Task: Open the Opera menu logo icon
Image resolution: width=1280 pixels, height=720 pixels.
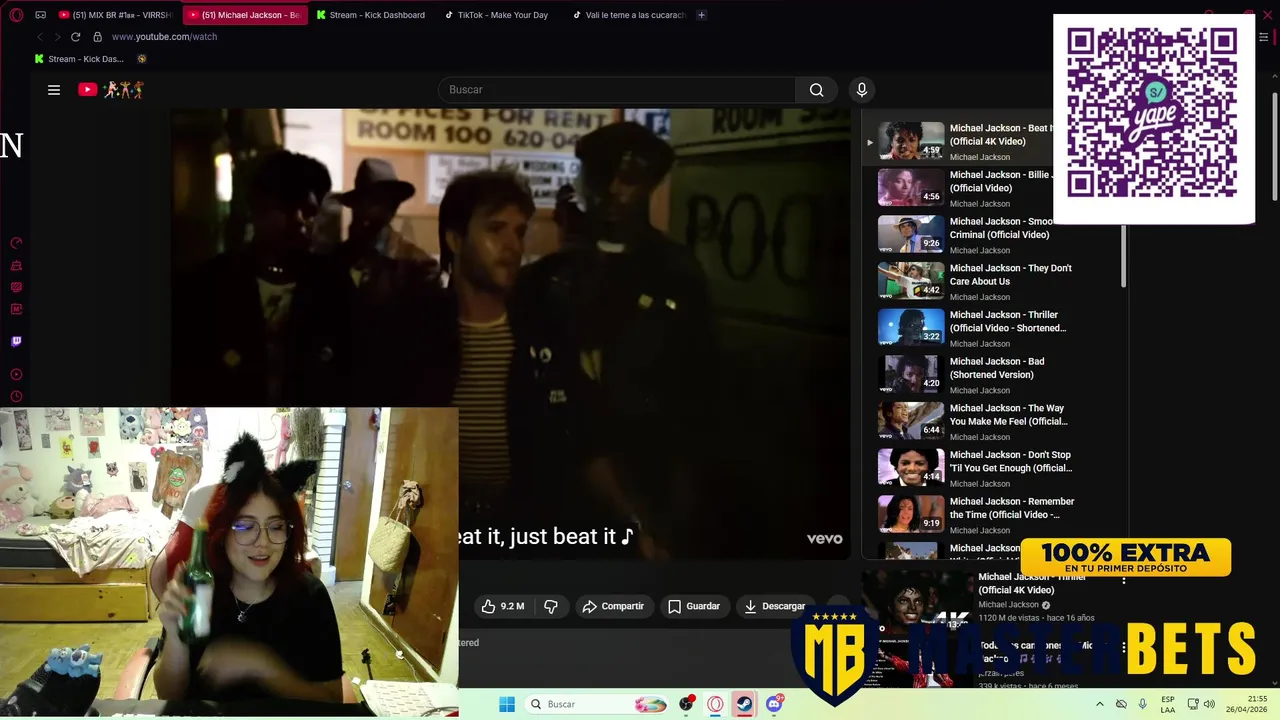Action: pyautogui.click(x=16, y=15)
